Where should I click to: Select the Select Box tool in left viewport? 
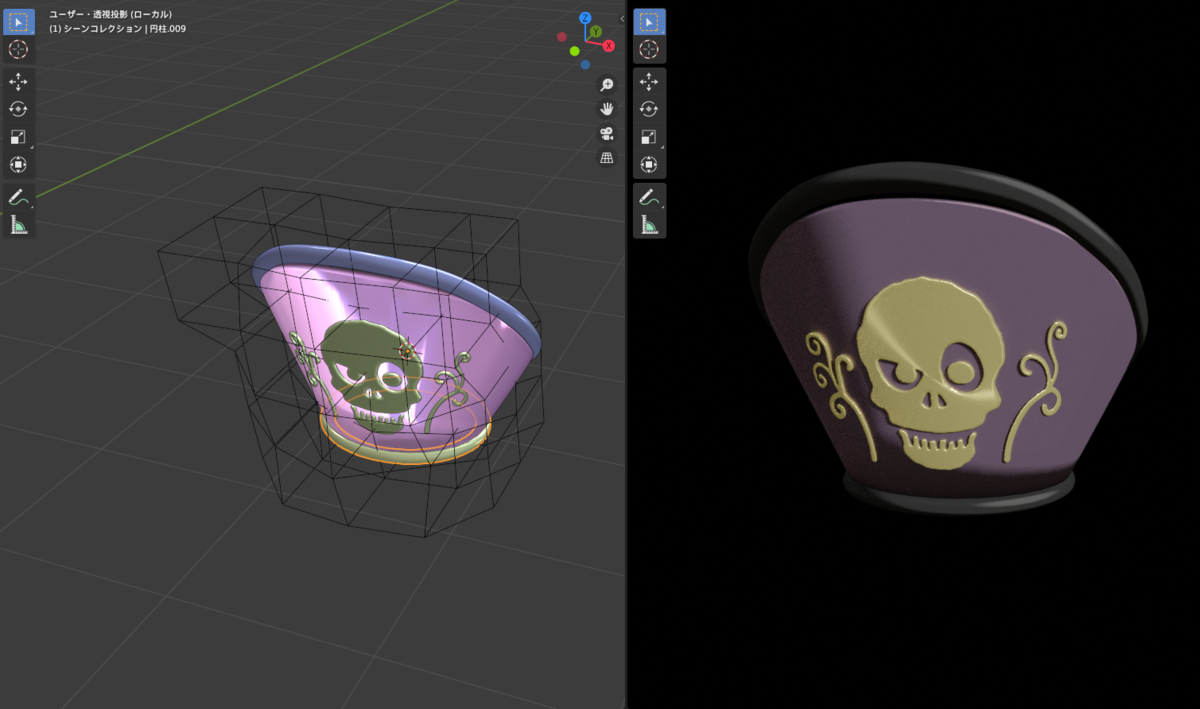click(x=18, y=22)
